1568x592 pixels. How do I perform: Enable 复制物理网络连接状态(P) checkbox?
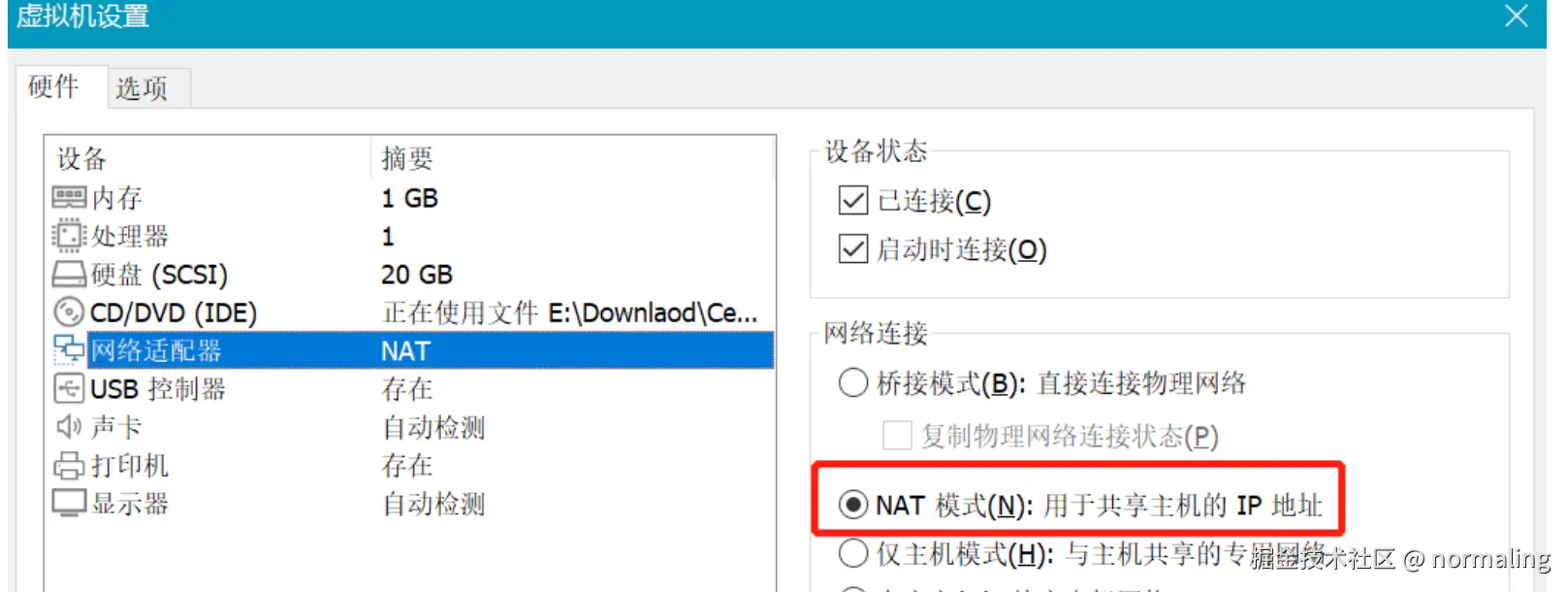(x=897, y=435)
